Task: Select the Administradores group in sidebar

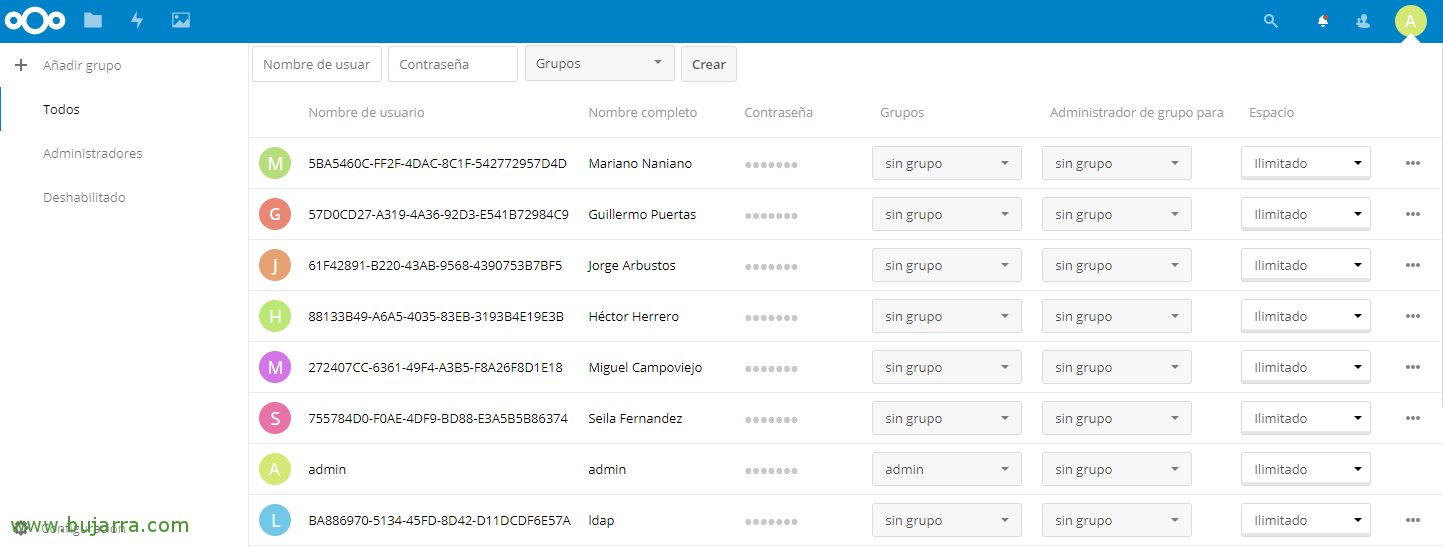Action: (92, 153)
